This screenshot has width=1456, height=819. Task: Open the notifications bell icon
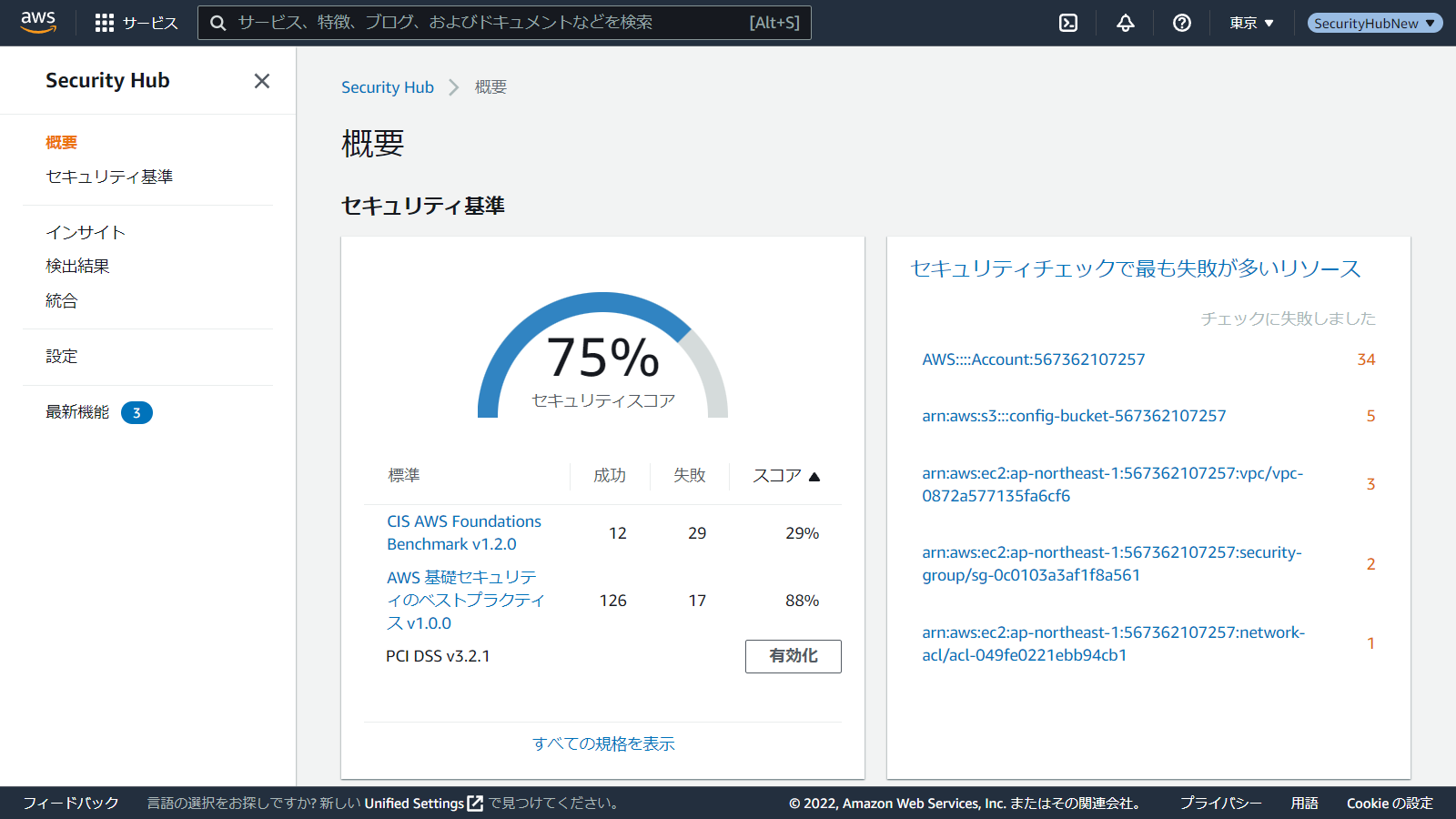[1126, 23]
